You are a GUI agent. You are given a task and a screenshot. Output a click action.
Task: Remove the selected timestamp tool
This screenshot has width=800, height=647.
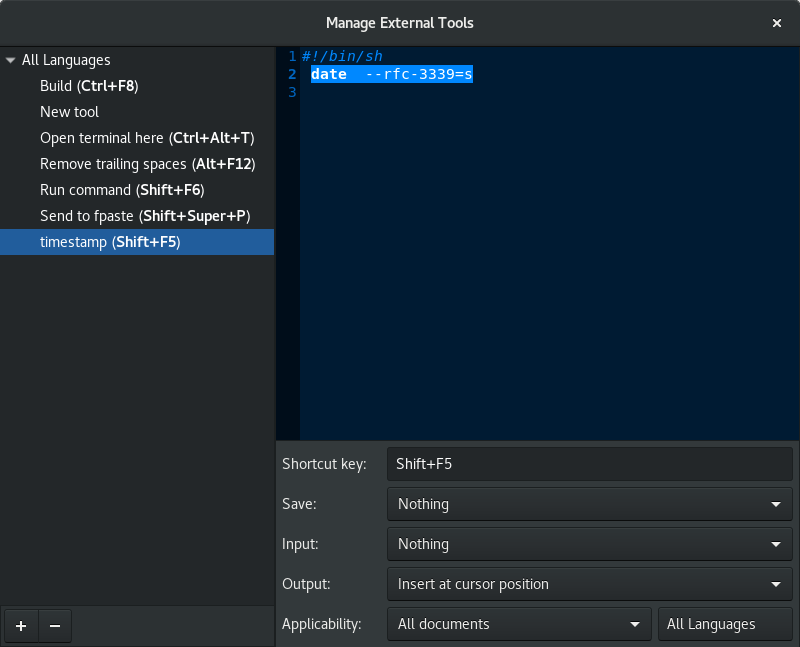click(54, 625)
